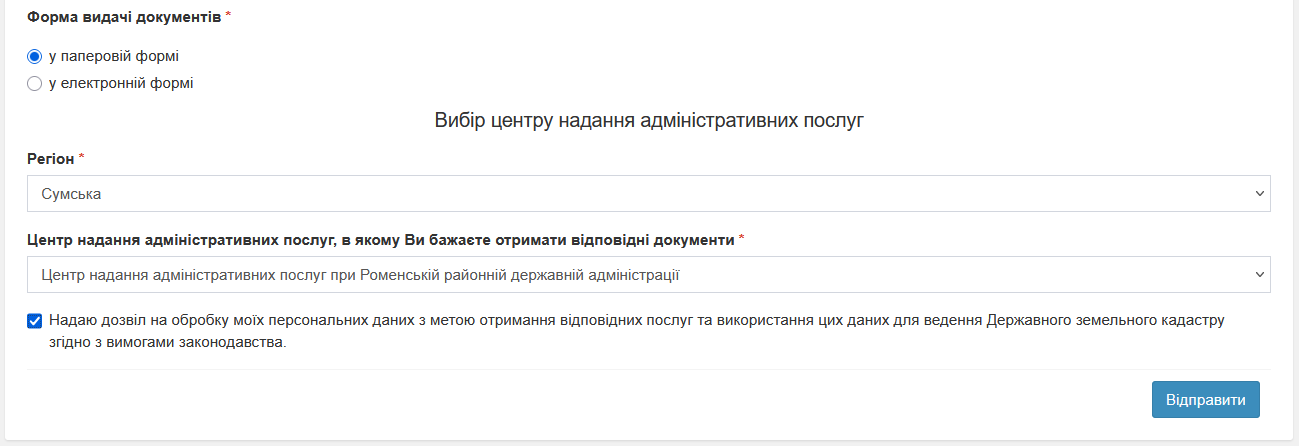Click the chevron arrow of the Регіон dropdown
This screenshot has width=1299, height=446.
pyautogui.click(x=1259, y=194)
